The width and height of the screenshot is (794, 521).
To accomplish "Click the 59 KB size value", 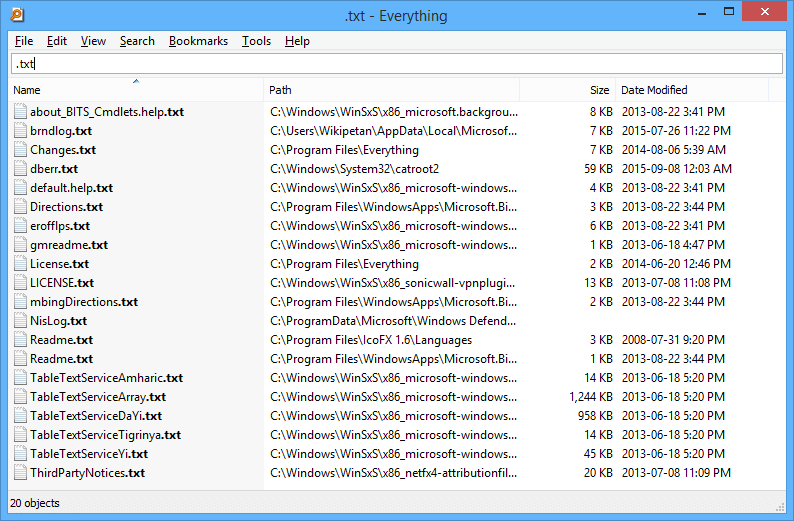I will click(598, 169).
